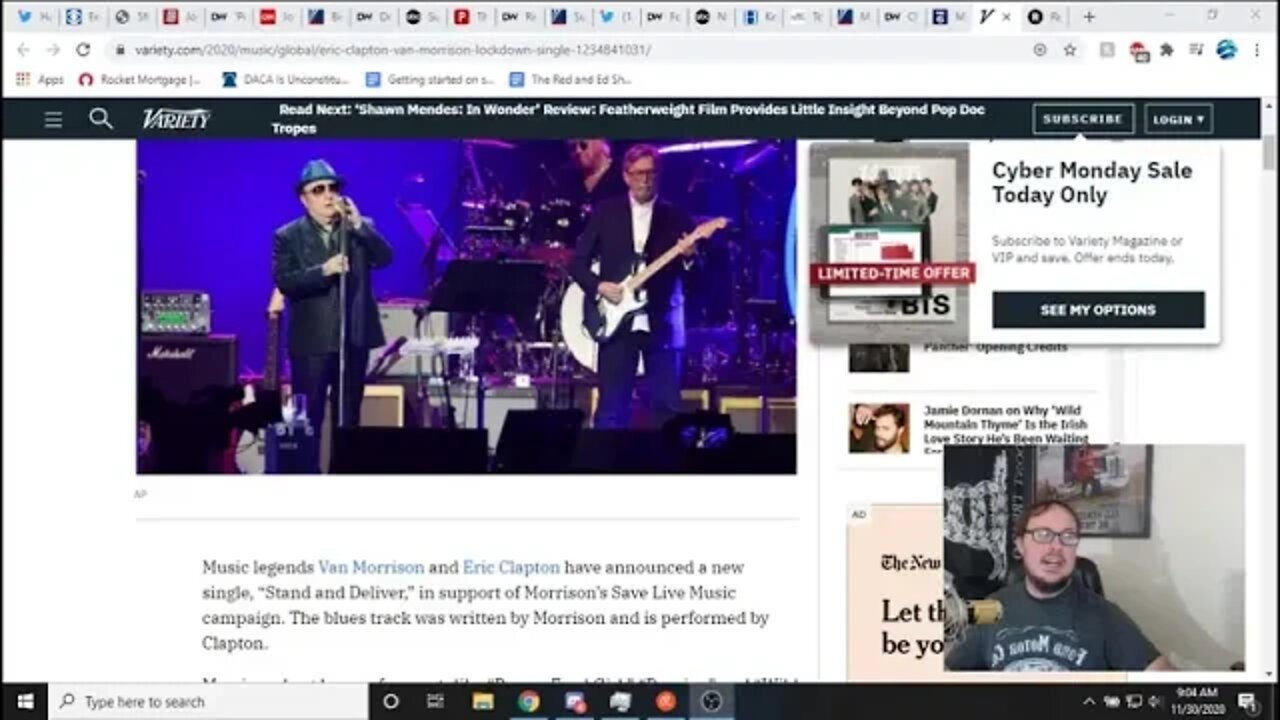Open Eric Clapton link in article
Screen dimensions: 1280x720
(511, 567)
